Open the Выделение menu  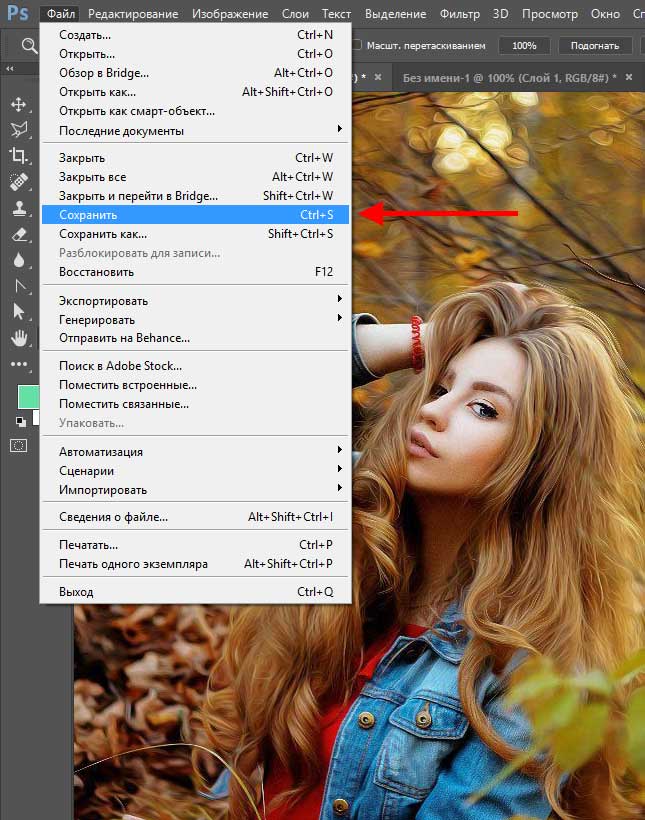(395, 14)
